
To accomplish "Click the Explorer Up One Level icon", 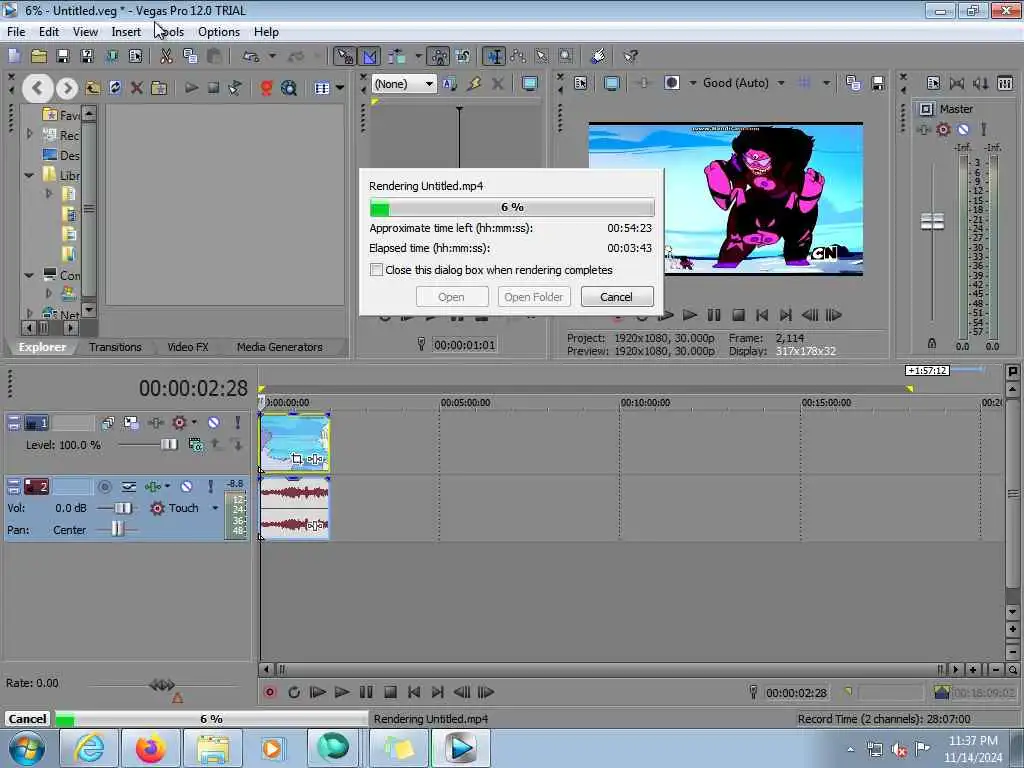I will (93, 88).
